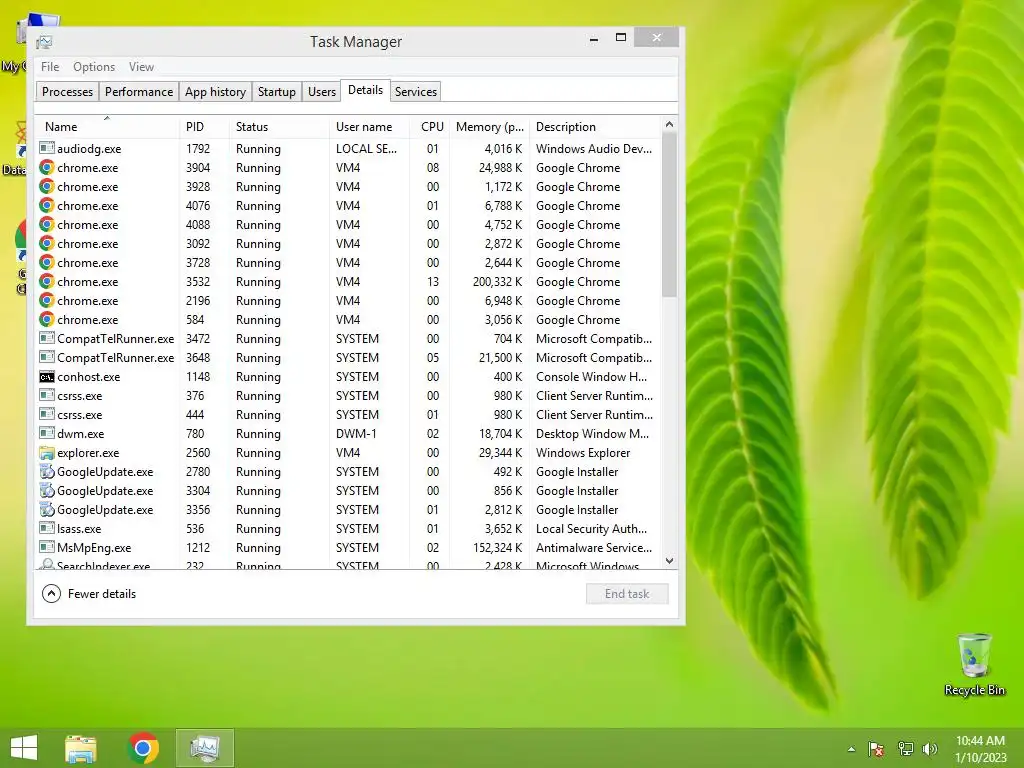
Task: Click scrollbar down arrow in process list
Action: 669,561
